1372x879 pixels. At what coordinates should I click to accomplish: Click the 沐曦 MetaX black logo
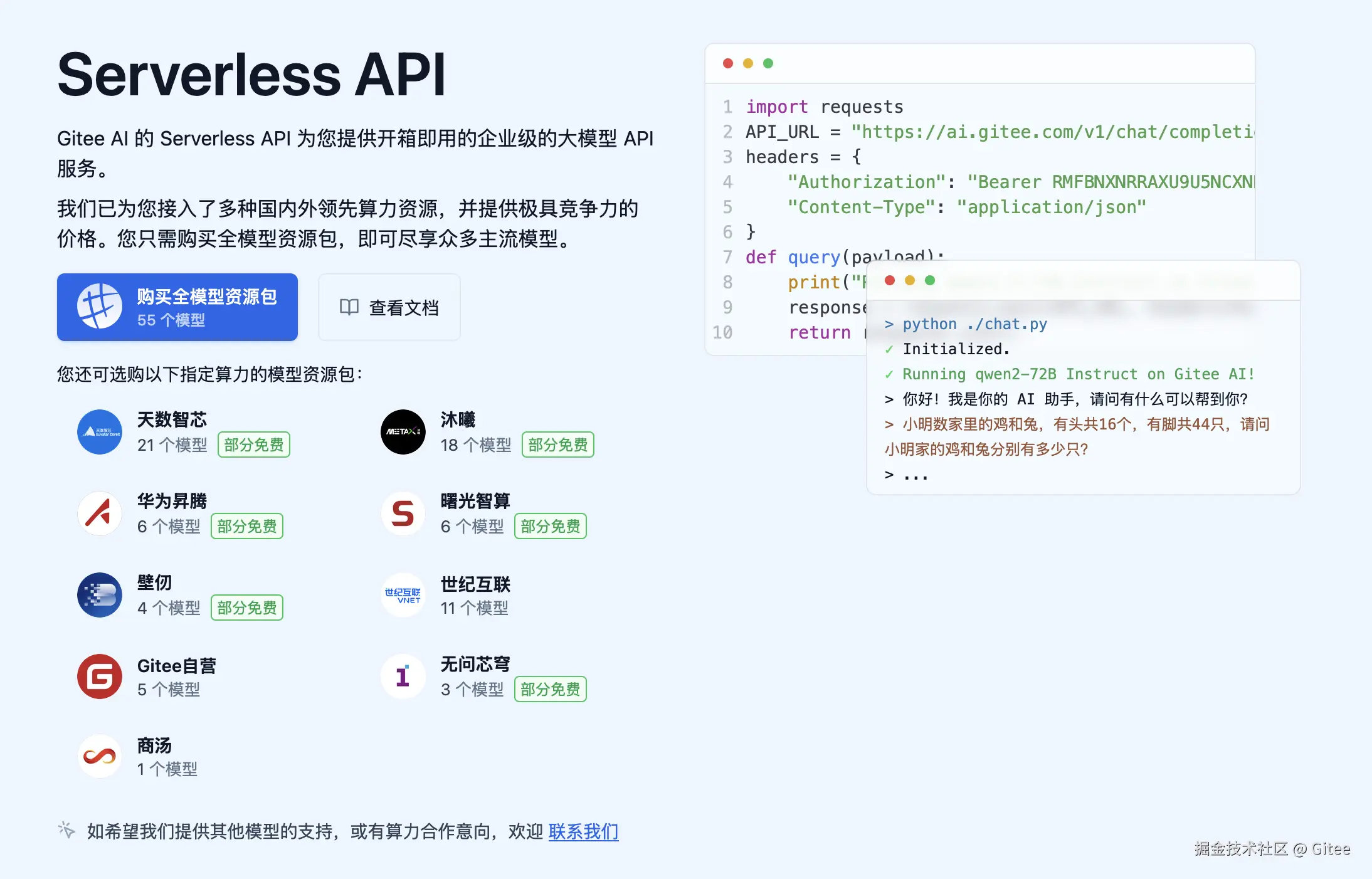pos(403,432)
